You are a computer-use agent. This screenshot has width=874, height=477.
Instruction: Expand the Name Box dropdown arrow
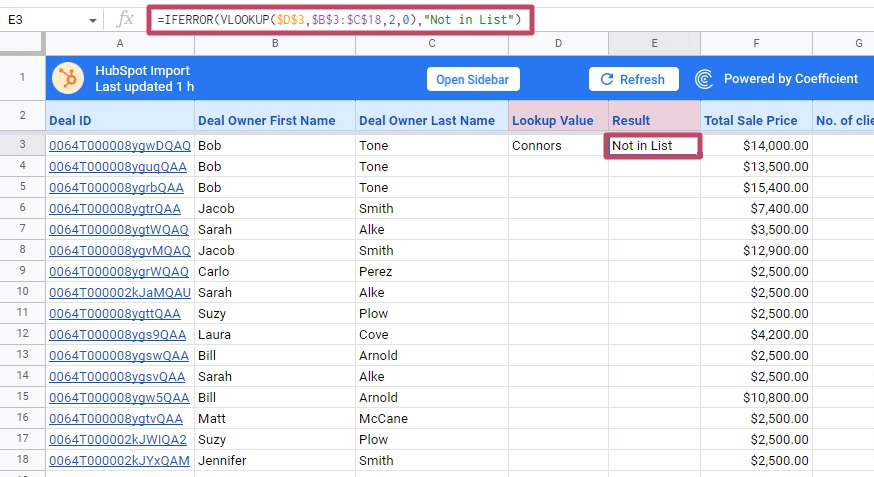click(93, 20)
